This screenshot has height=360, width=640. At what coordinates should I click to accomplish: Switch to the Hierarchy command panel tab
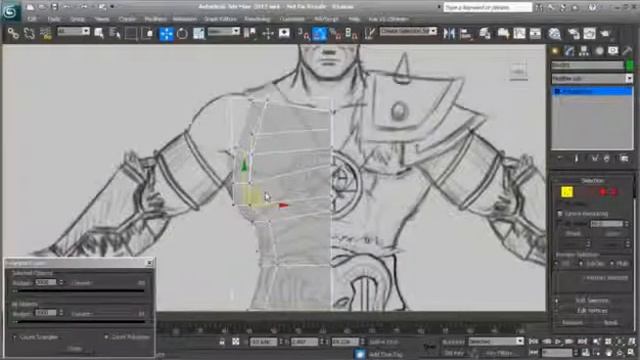(x=584, y=51)
